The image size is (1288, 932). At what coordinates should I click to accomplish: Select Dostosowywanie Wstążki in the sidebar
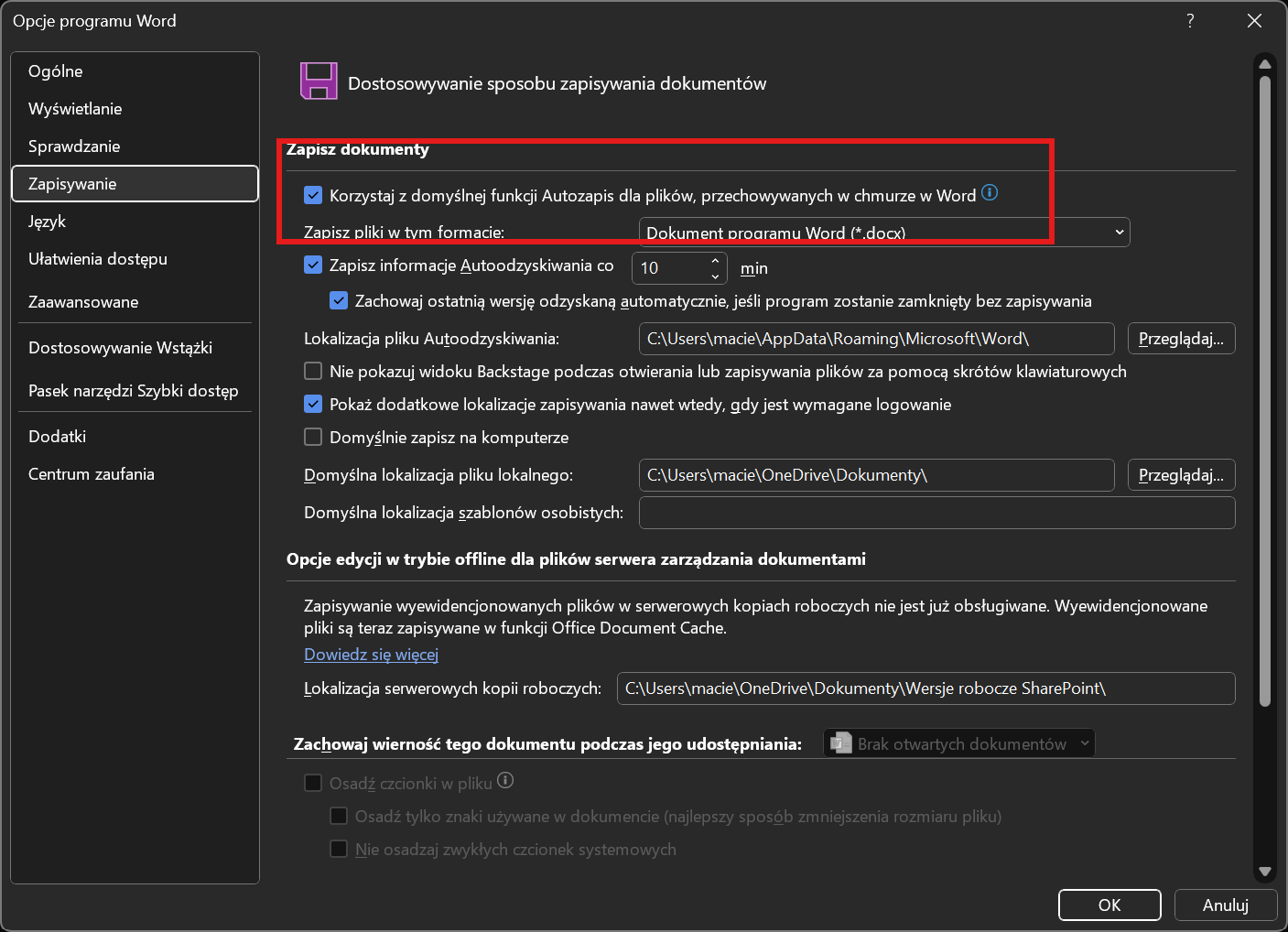coord(120,348)
